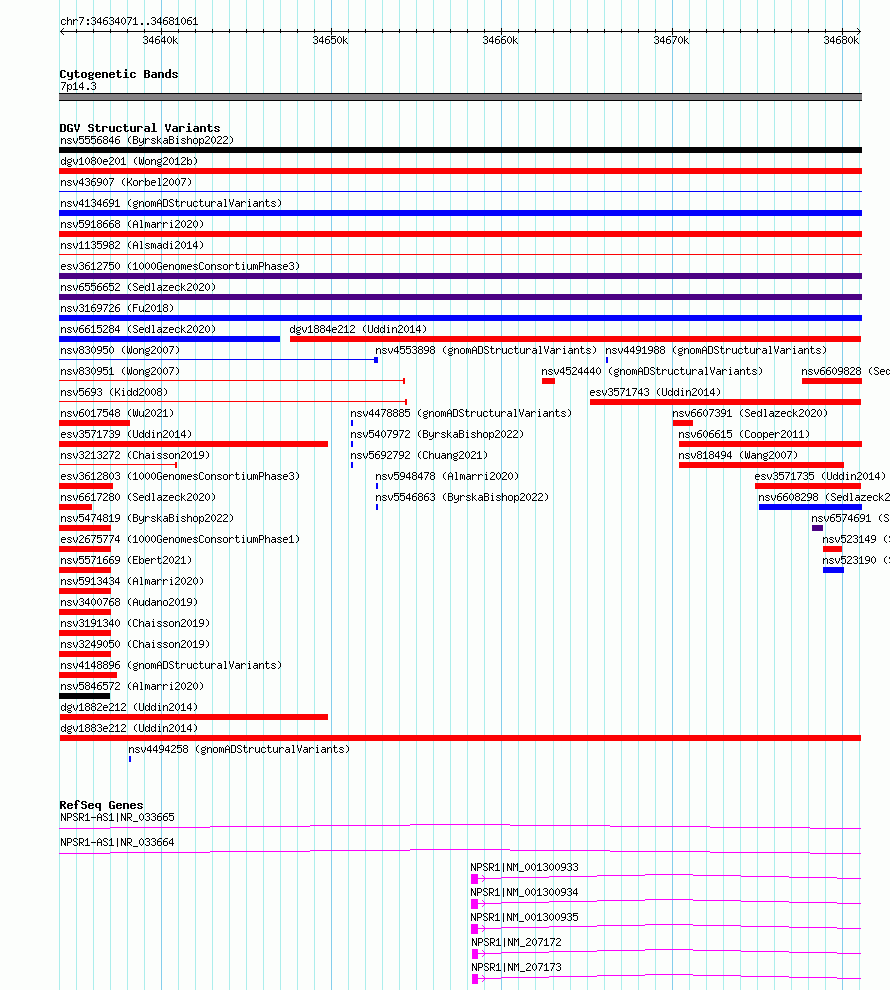
Task: Click nsv3213272 (Chaisson2019) variant label
Action: point(135,455)
